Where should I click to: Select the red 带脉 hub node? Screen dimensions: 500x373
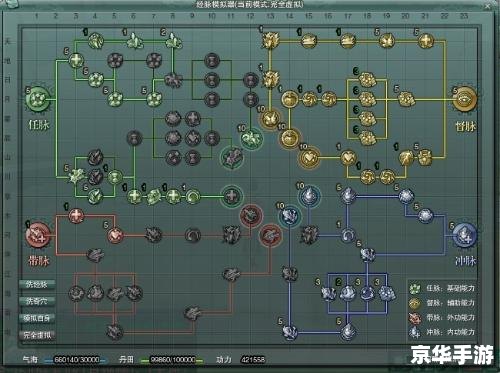click(38, 235)
